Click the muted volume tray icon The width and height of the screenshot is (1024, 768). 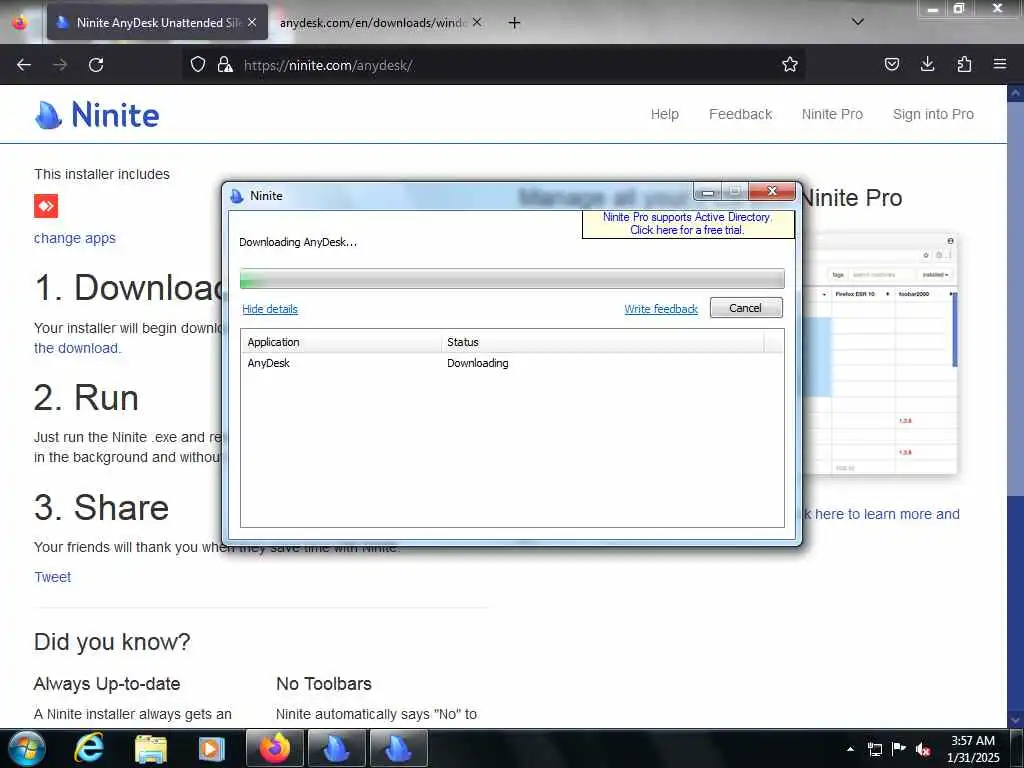[923, 749]
